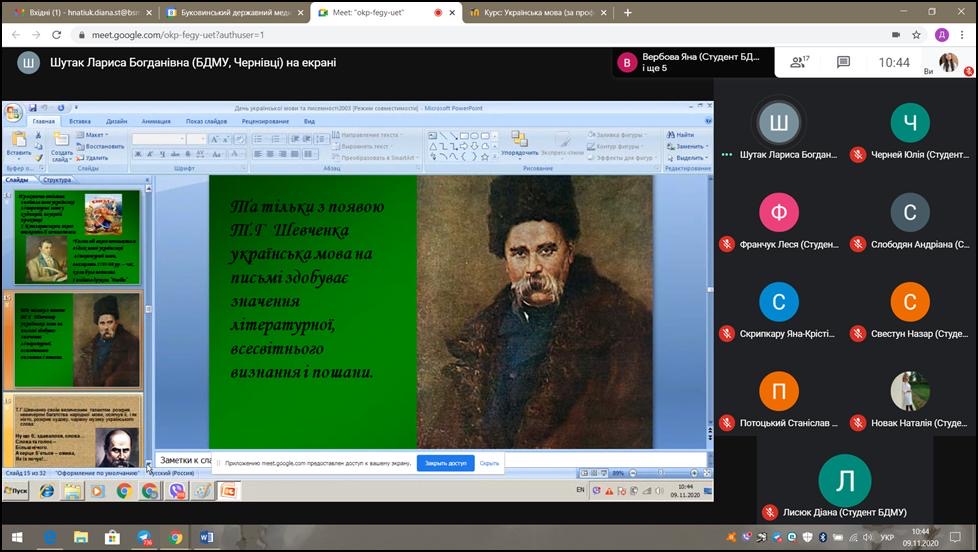Open Windows notification center
Image resolution: width=978 pixels, height=552 pixels.
pyautogui.click(x=955, y=537)
